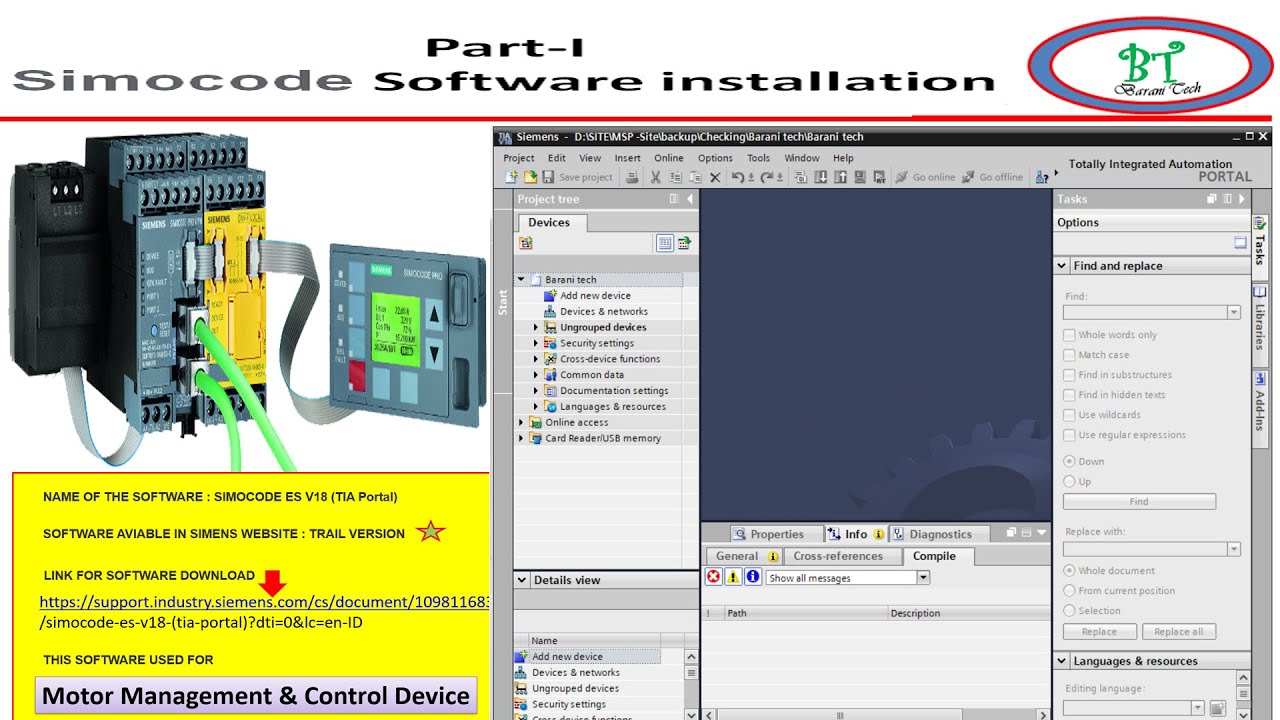This screenshot has width=1280, height=720.
Task: Expand the Online access node
Action: pos(521,422)
